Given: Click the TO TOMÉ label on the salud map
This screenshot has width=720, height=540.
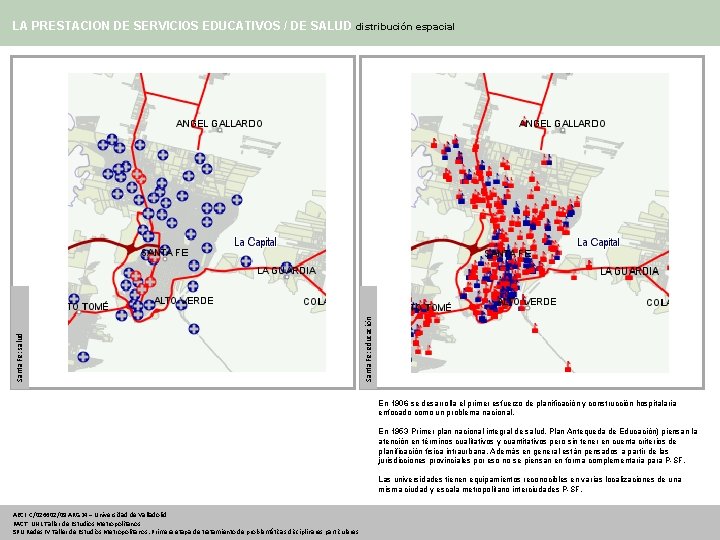Looking at the screenshot, I should click(89, 306).
